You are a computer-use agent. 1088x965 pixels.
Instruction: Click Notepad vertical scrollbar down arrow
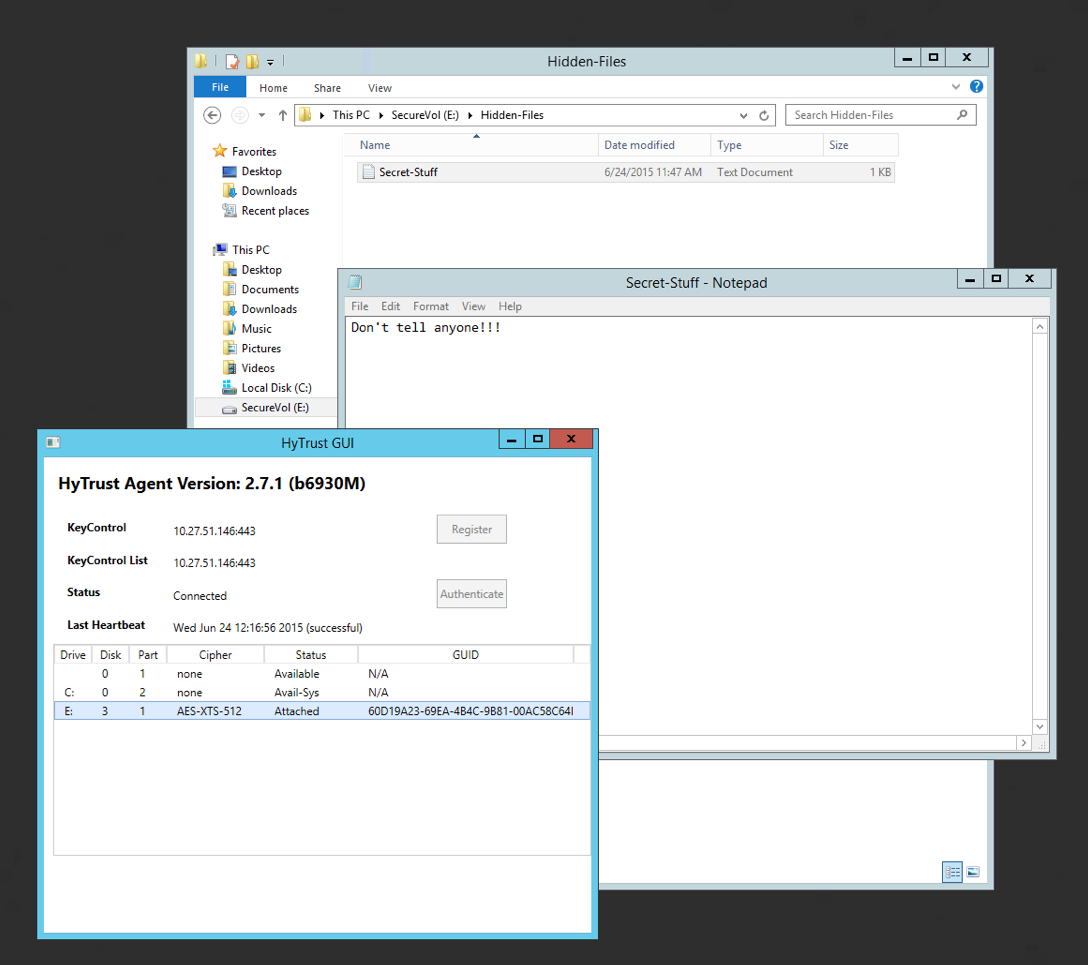coord(1039,726)
